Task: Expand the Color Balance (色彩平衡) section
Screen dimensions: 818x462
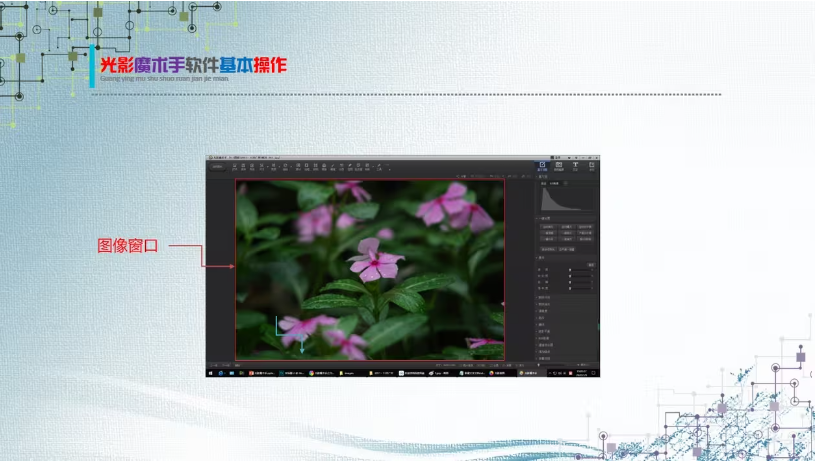Action: coord(544,332)
